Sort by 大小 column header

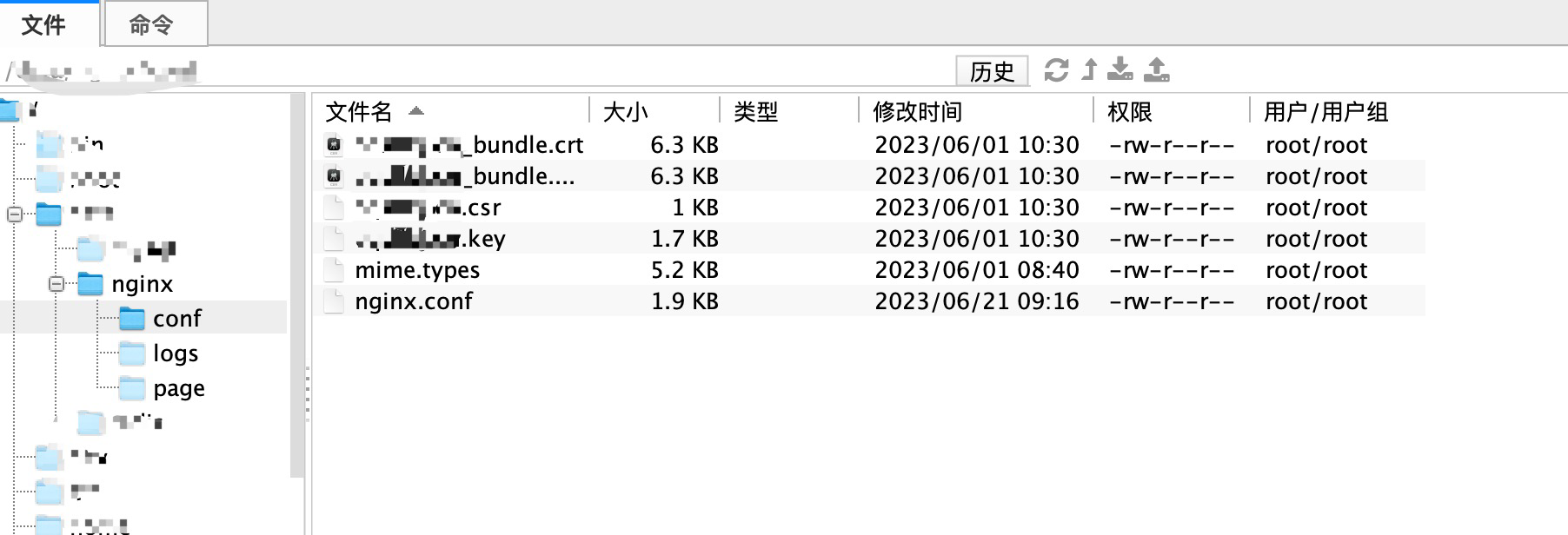626,111
